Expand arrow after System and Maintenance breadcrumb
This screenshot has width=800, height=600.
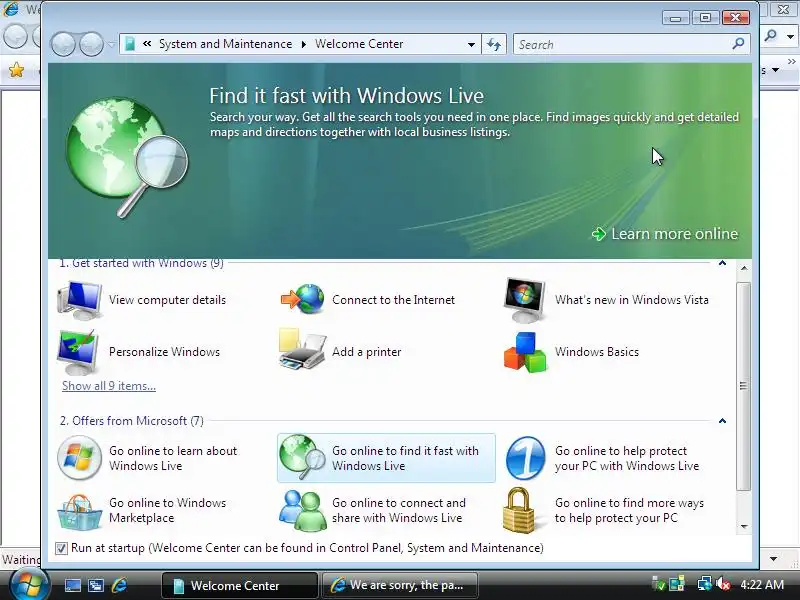(x=304, y=44)
